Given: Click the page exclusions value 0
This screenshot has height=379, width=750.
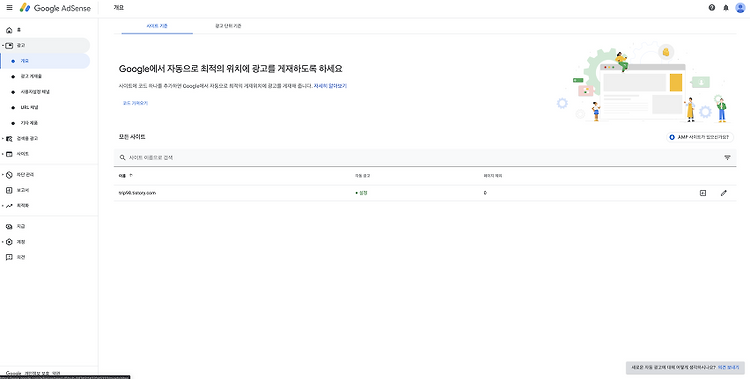Looking at the screenshot, I should [x=485, y=193].
